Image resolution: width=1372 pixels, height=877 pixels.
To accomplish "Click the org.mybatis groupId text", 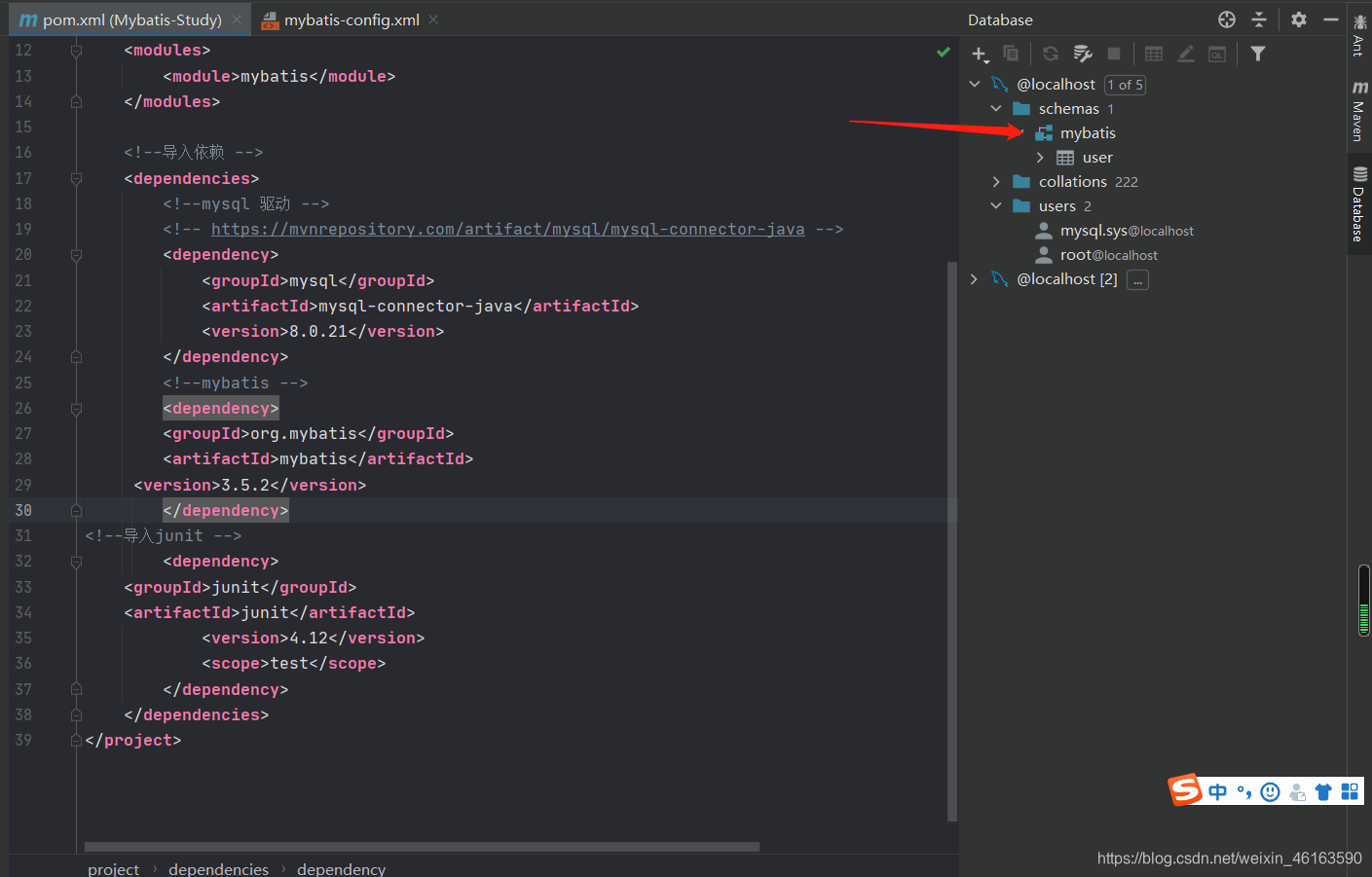I will (x=304, y=434).
